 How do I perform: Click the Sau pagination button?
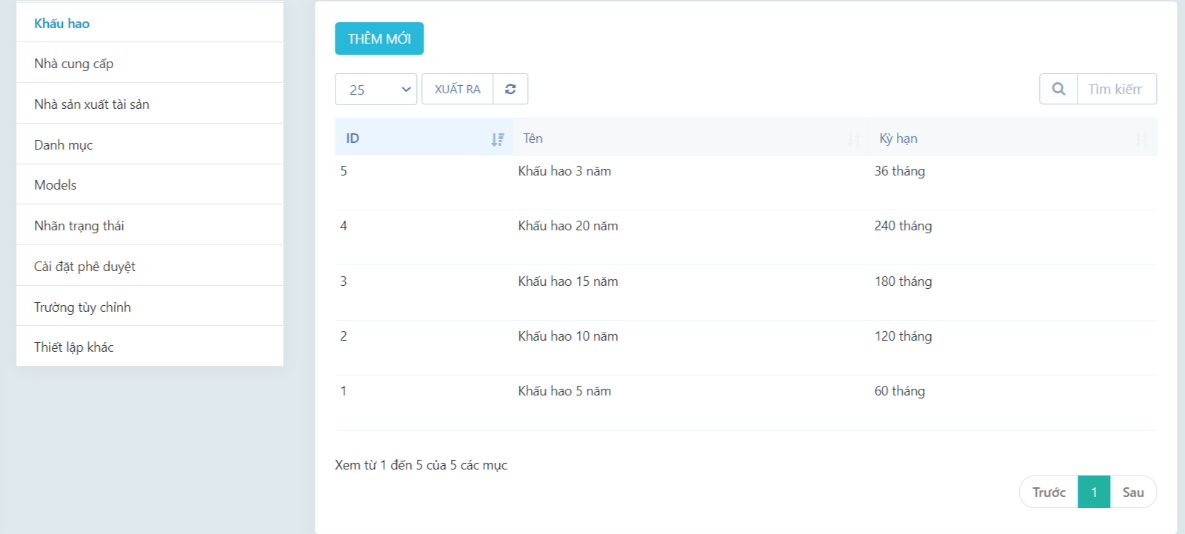click(1133, 492)
